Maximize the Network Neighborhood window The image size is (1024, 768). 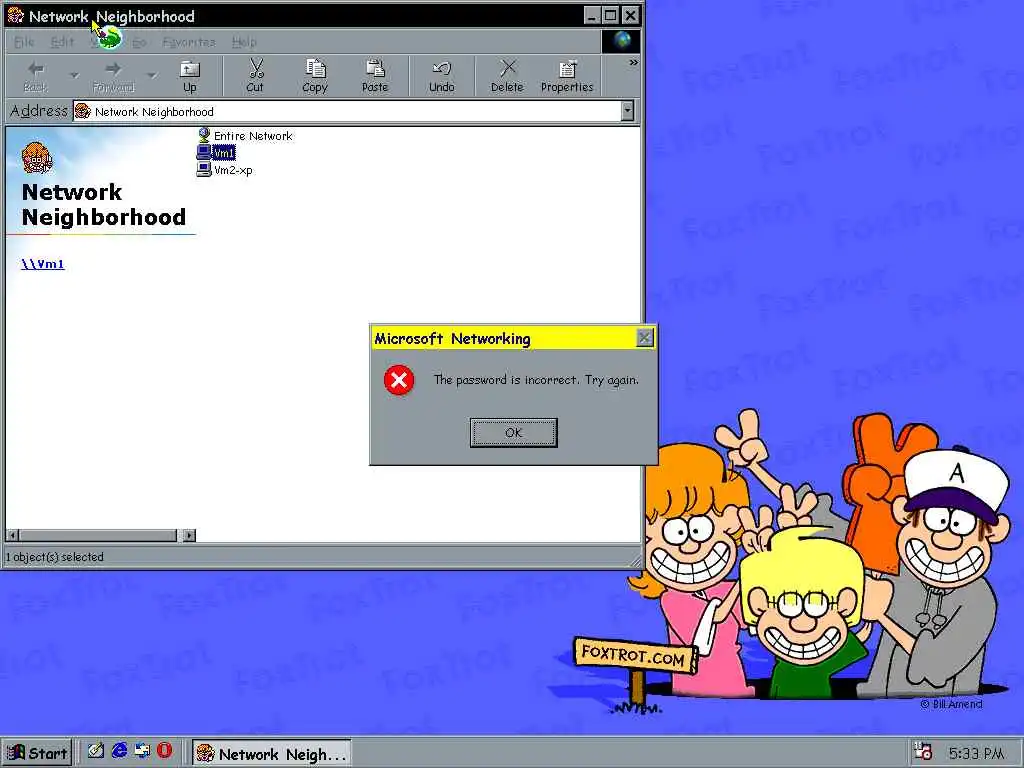coord(611,16)
